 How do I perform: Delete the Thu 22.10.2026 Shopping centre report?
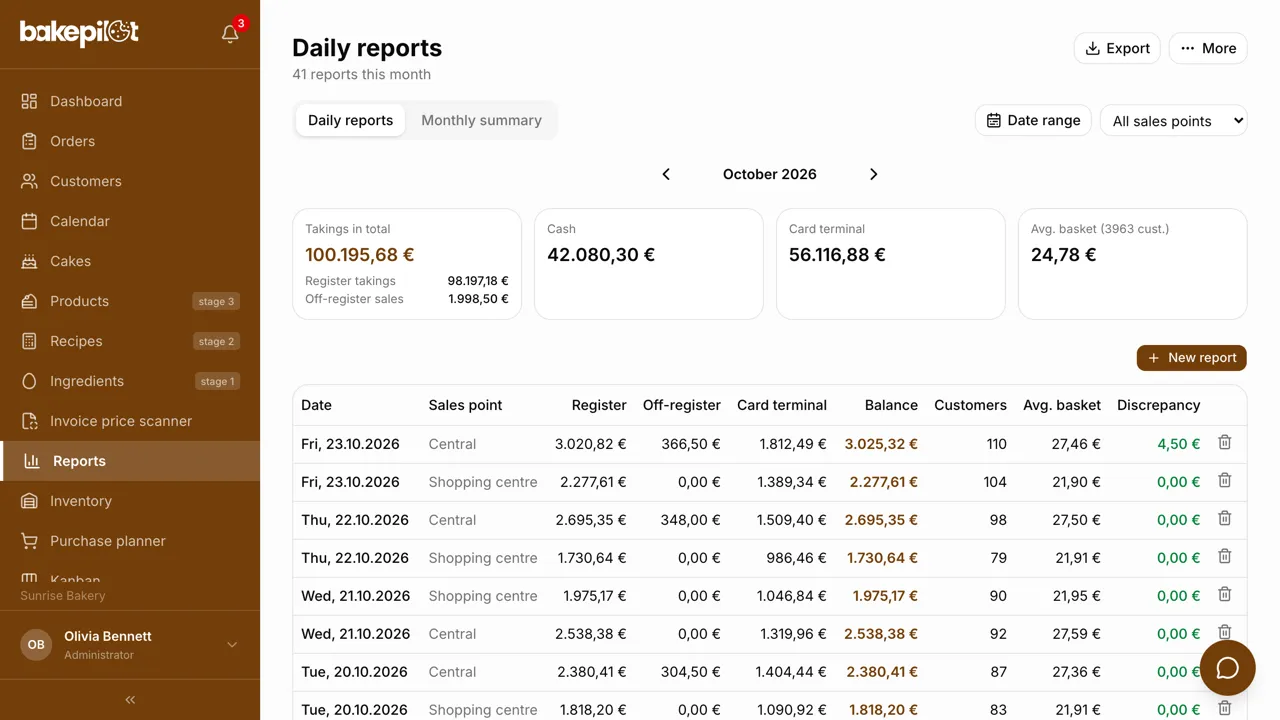coord(1224,557)
